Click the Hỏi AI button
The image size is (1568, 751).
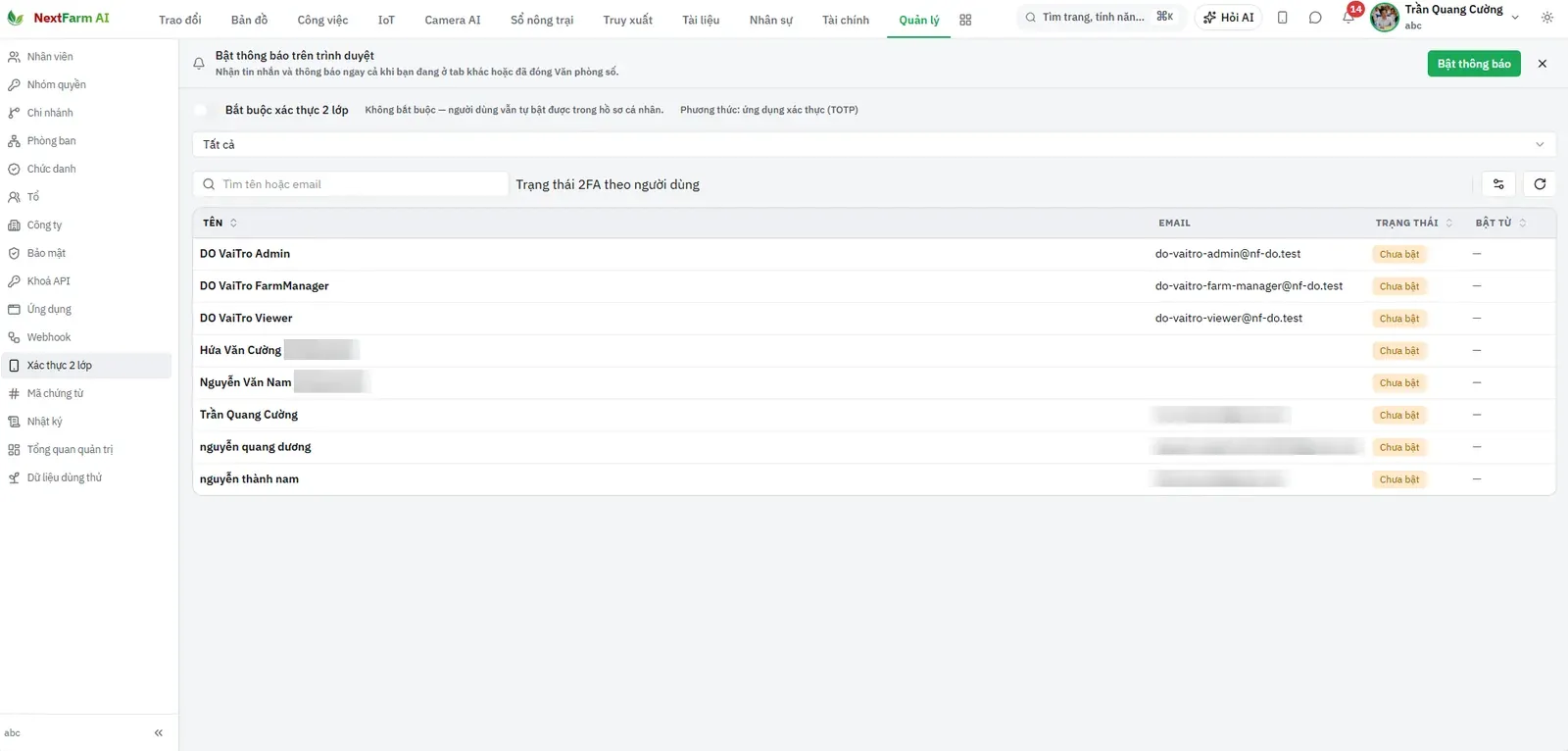pyautogui.click(x=1229, y=18)
